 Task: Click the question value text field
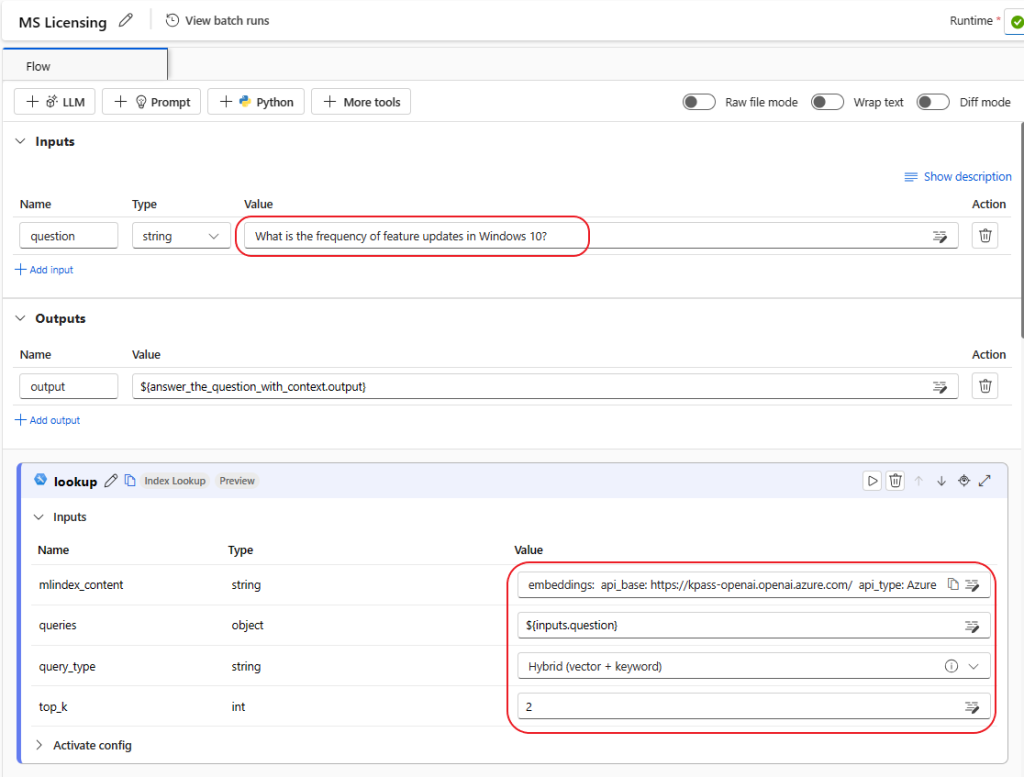pyautogui.click(x=601, y=236)
